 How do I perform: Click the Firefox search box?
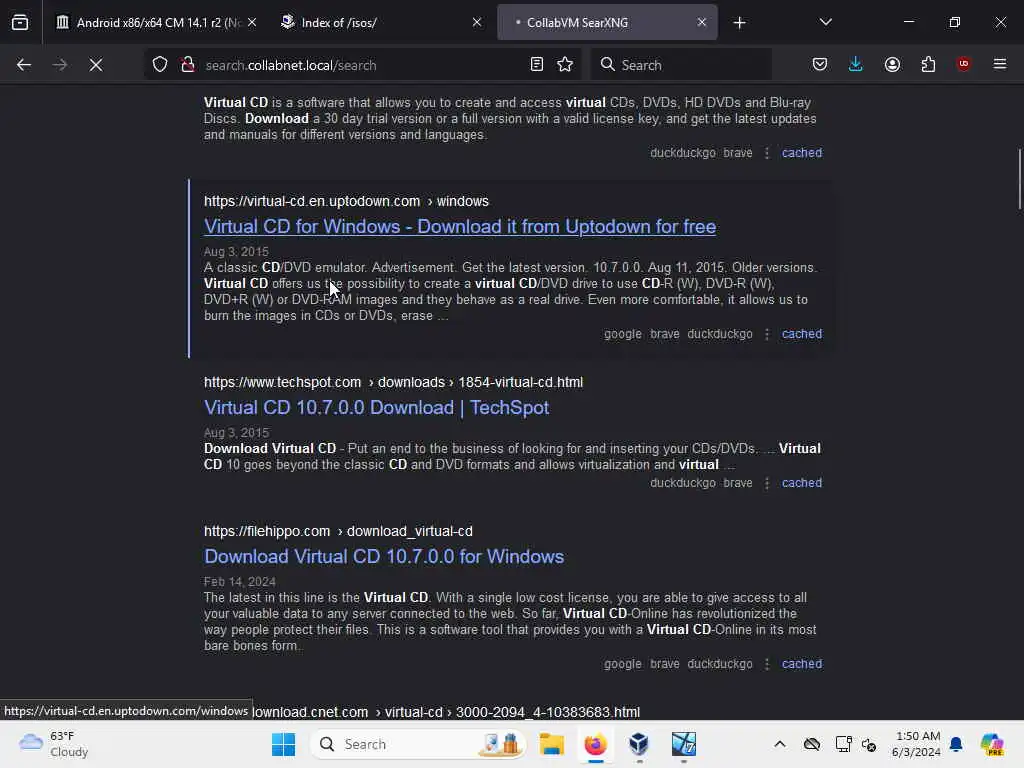681,65
